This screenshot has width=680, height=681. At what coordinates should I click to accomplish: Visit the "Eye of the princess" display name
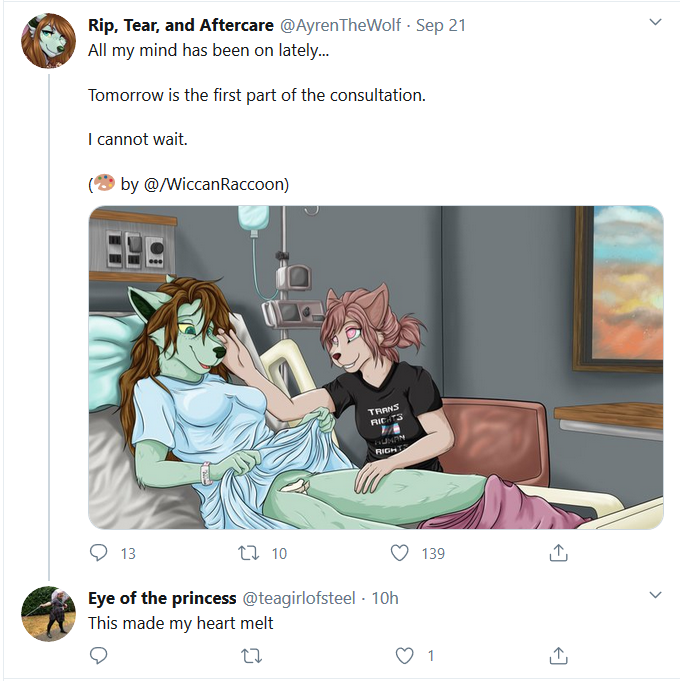coord(162,598)
